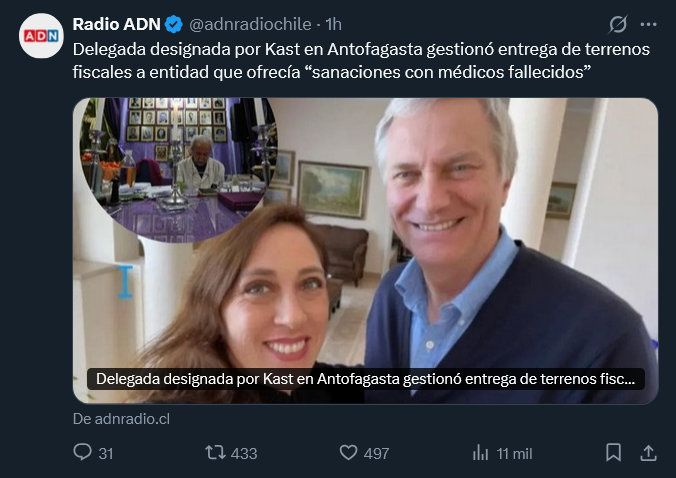
Task: Open the Grok explain-post icon
Action: [x=618, y=24]
